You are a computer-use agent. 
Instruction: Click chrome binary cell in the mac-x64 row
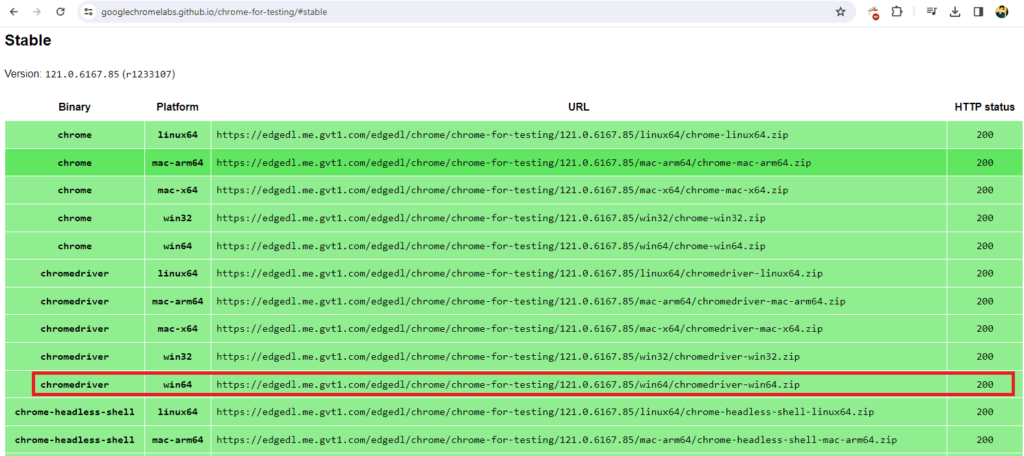coord(74,190)
